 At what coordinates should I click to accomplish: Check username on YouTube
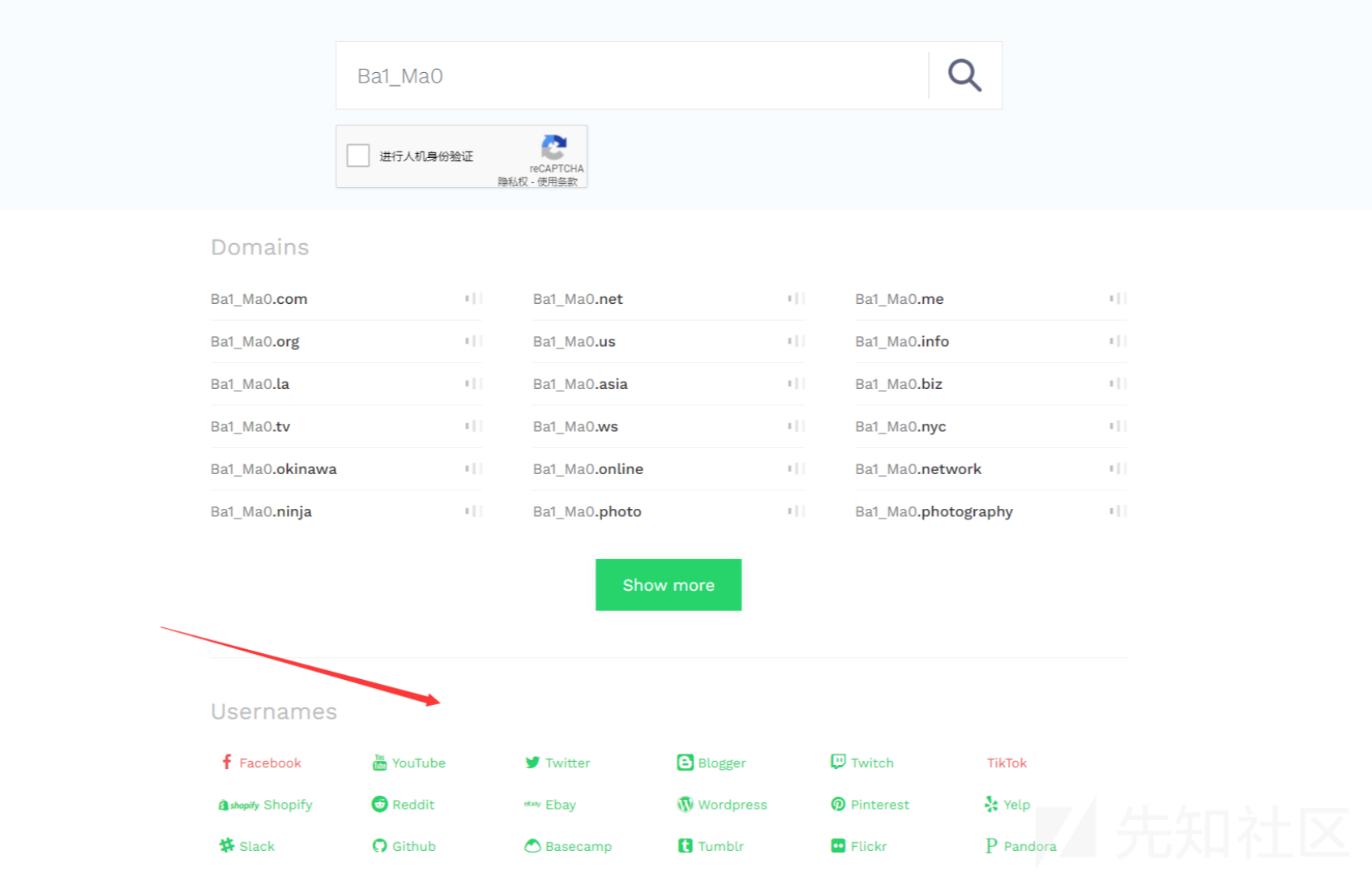pos(409,763)
